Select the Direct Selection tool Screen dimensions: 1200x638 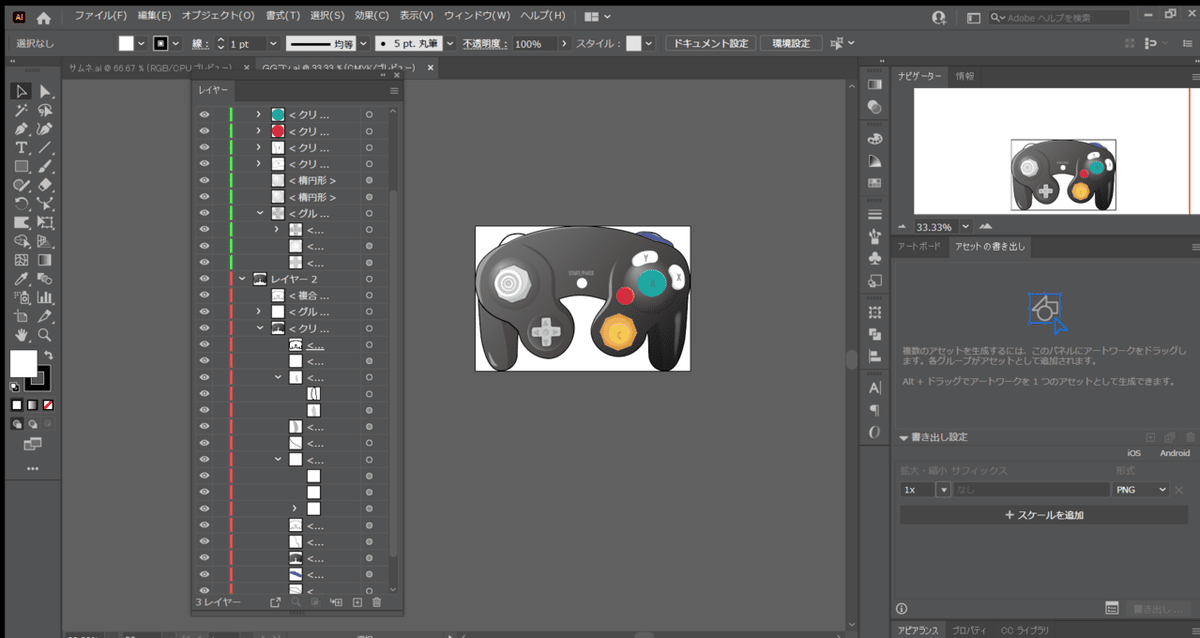(x=45, y=92)
